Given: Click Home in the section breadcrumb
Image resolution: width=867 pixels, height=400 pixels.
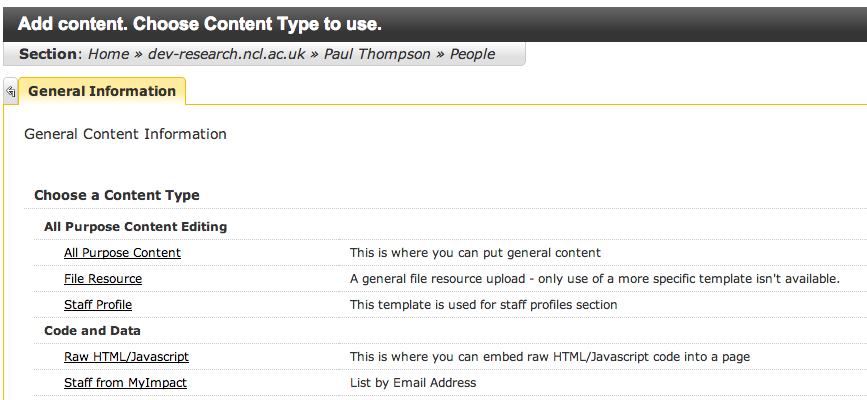Looking at the screenshot, I should pyautogui.click(x=108, y=54).
